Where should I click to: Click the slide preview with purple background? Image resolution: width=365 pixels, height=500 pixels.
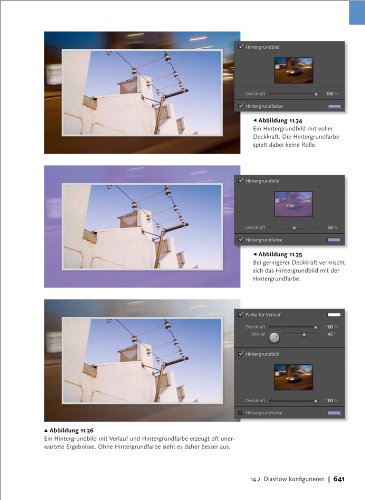pyautogui.click(x=142, y=227)
